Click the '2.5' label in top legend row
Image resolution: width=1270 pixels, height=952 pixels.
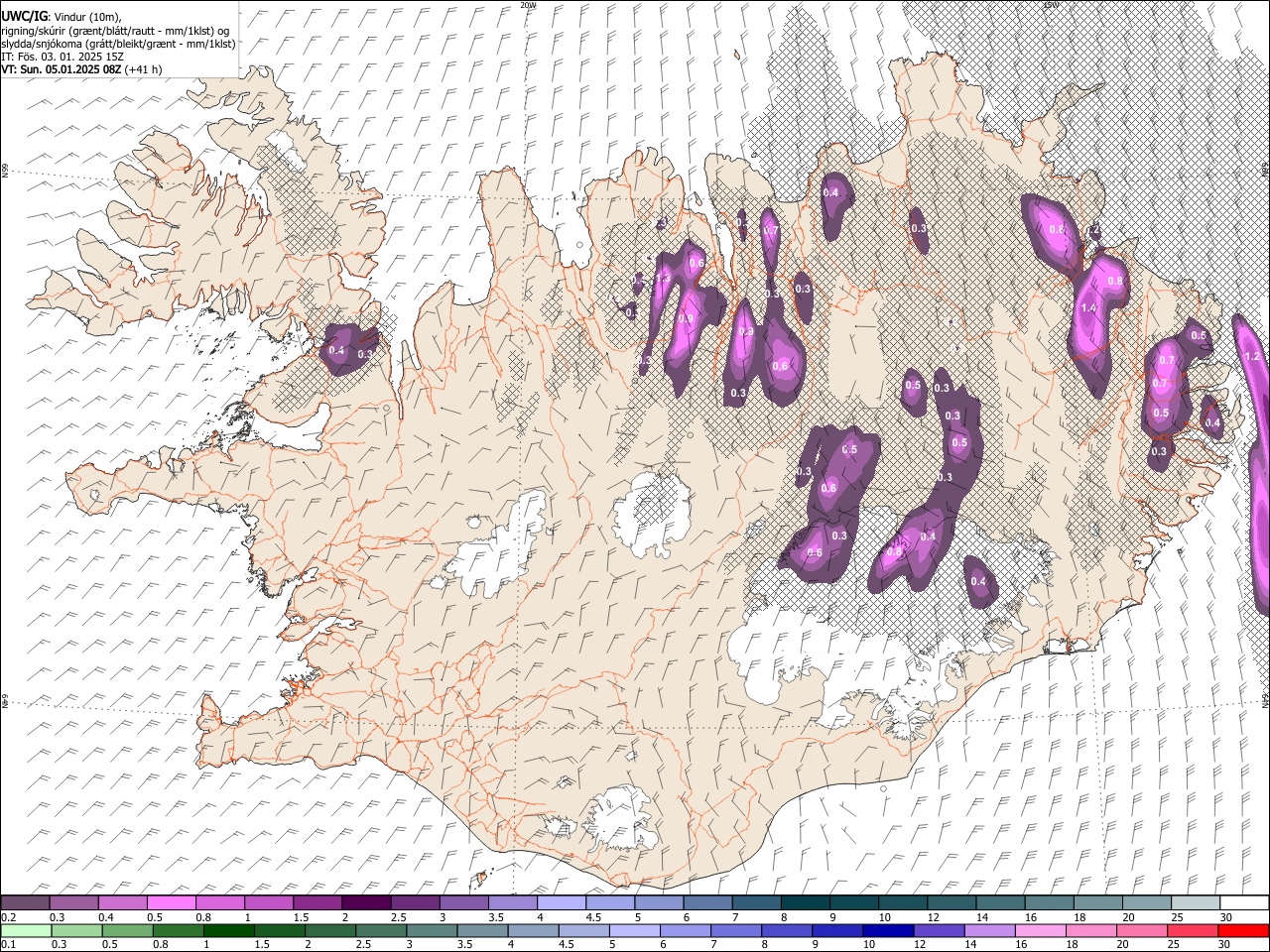coord(398,917)
